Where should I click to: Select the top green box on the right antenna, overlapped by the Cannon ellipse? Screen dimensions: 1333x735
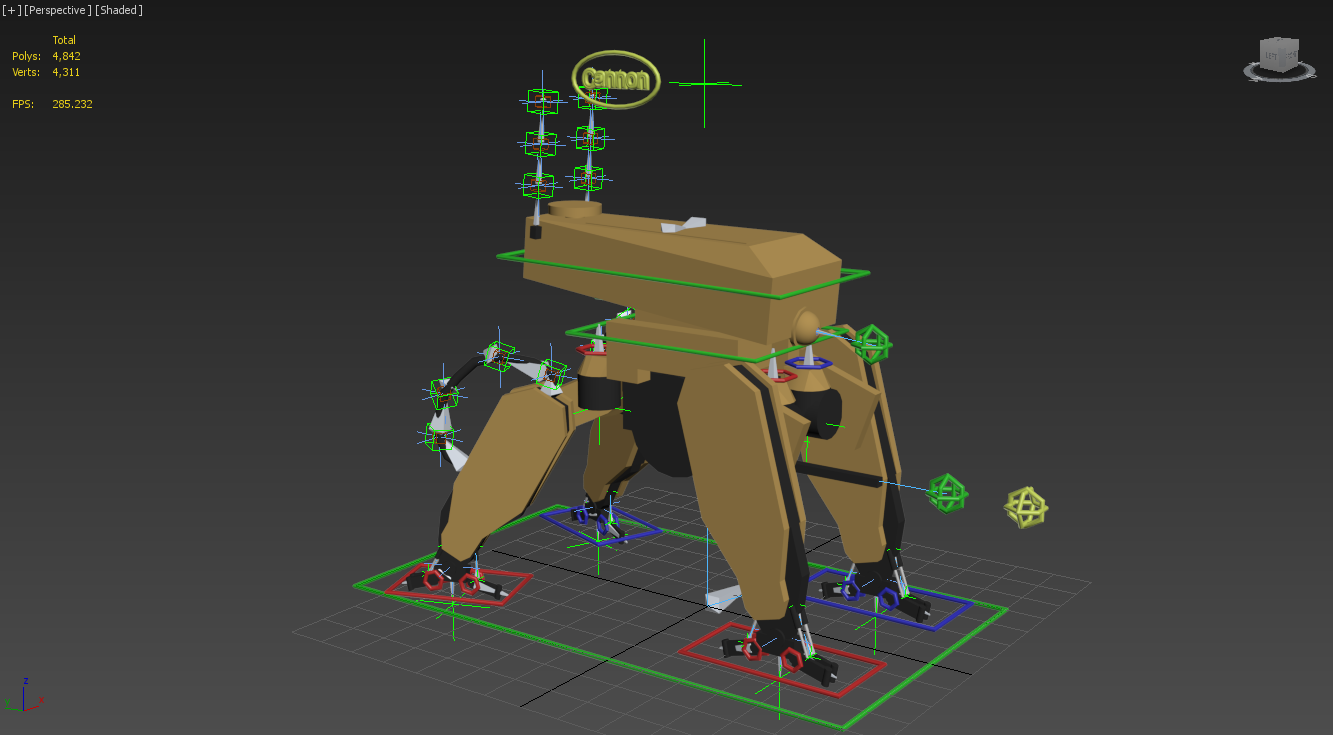593,96
